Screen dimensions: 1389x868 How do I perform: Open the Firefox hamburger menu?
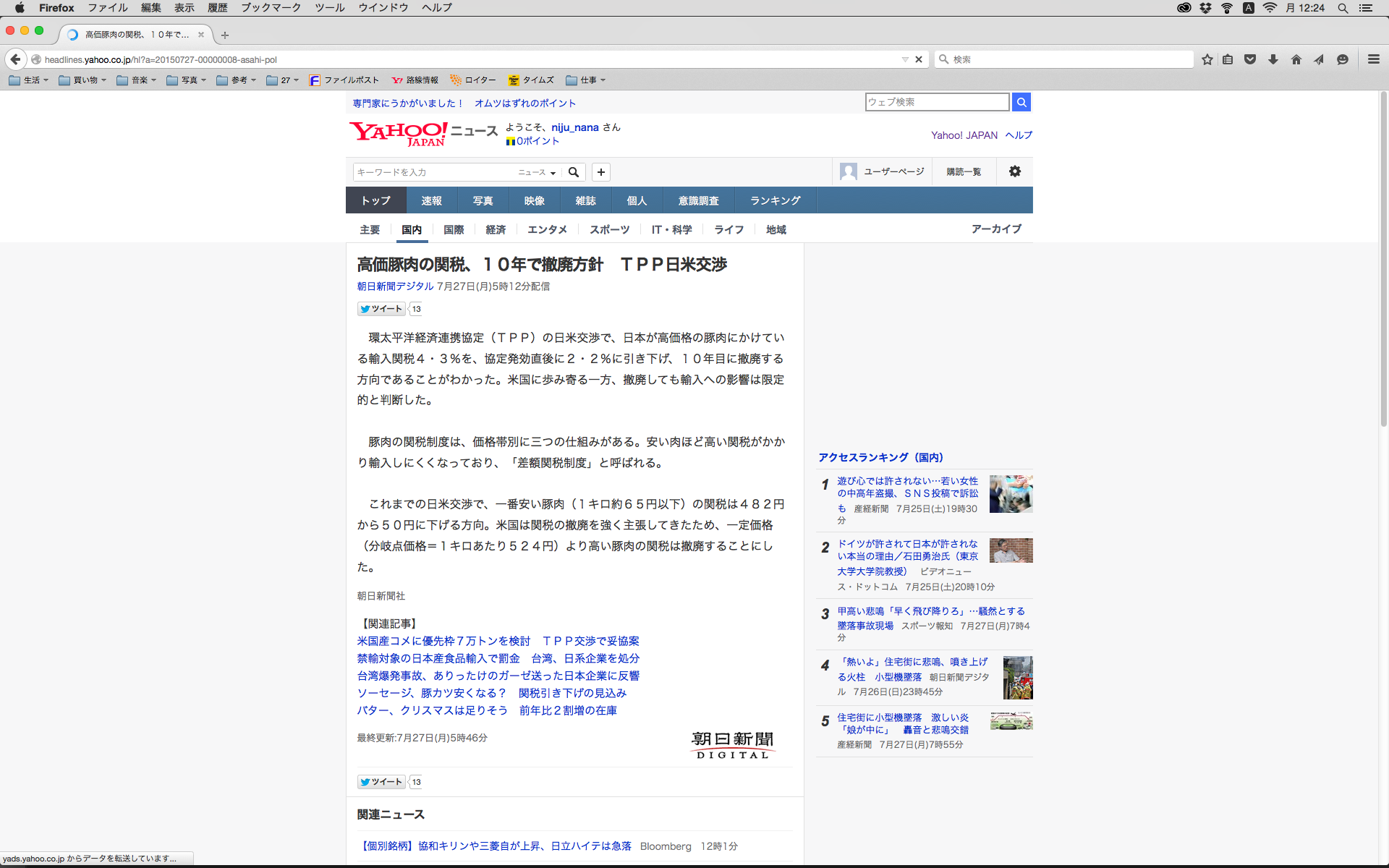pyautogui.click(x=1374, y=59)
